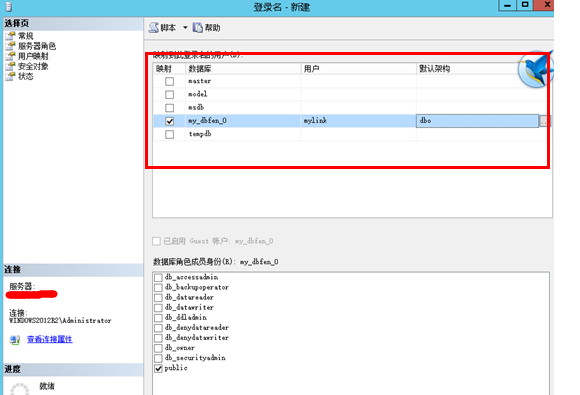Viewport: 580px width, 395px height.
Task: Select the 用户映射 page
Action: tap(33, 56)
